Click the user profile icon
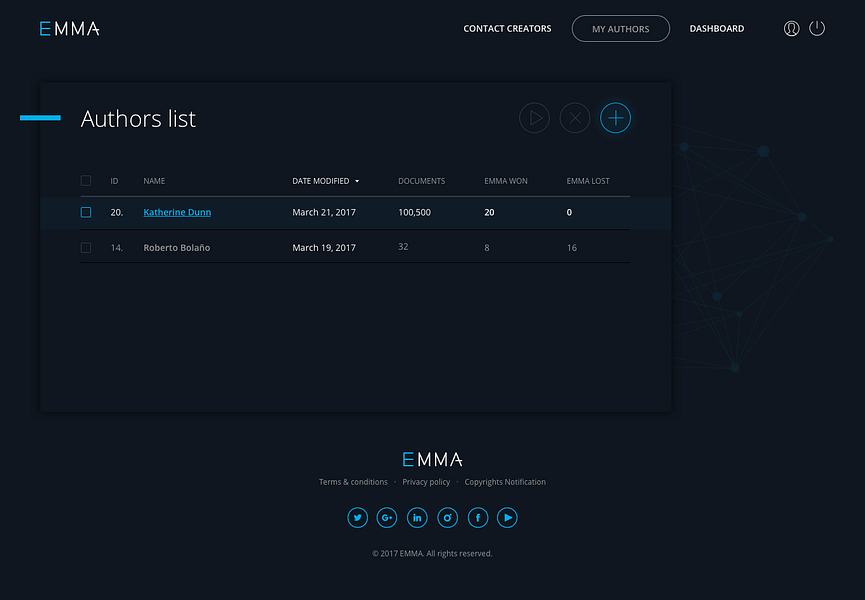Screen dimensions: 865x600 (x=791, y=28)
